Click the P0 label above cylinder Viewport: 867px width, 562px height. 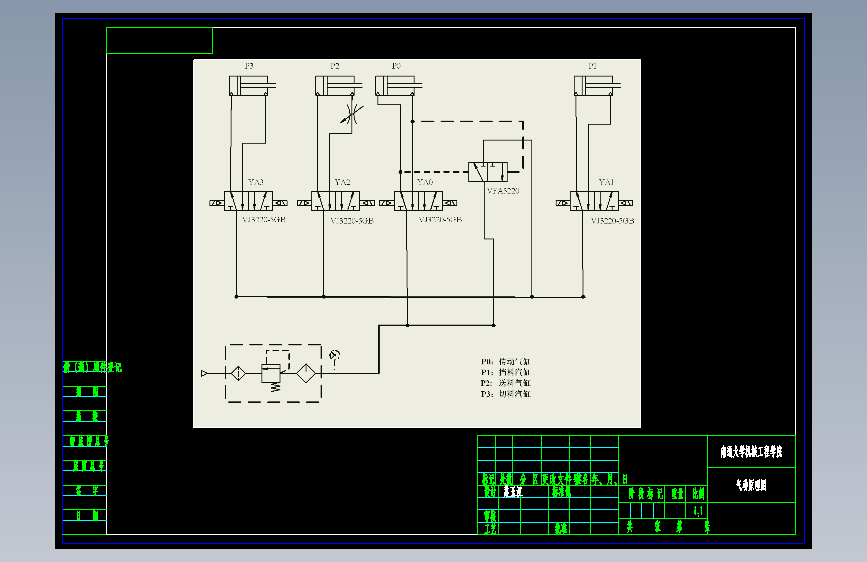click(396, 66)
